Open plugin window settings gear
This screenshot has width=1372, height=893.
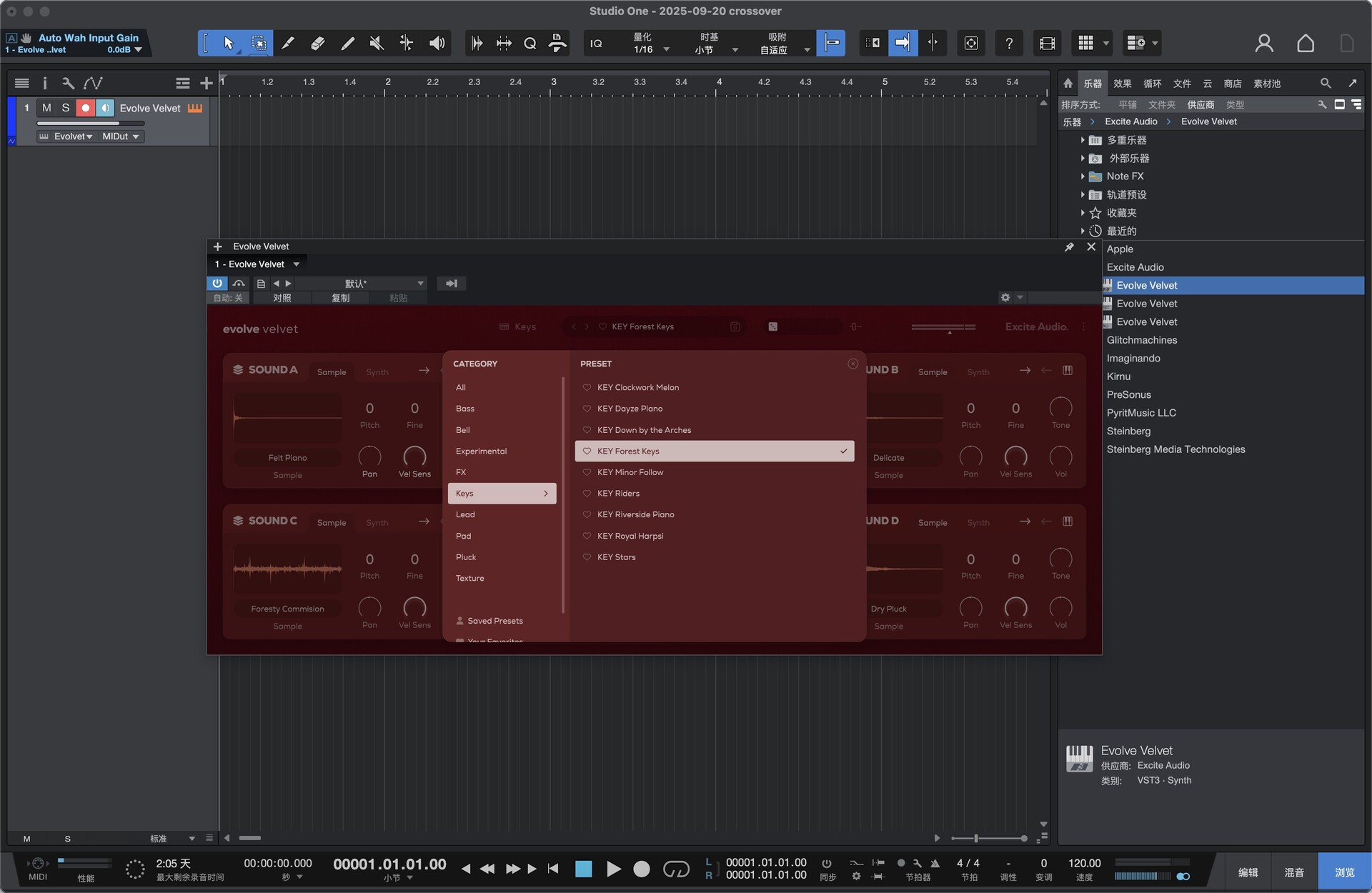tap(1005, 297)
